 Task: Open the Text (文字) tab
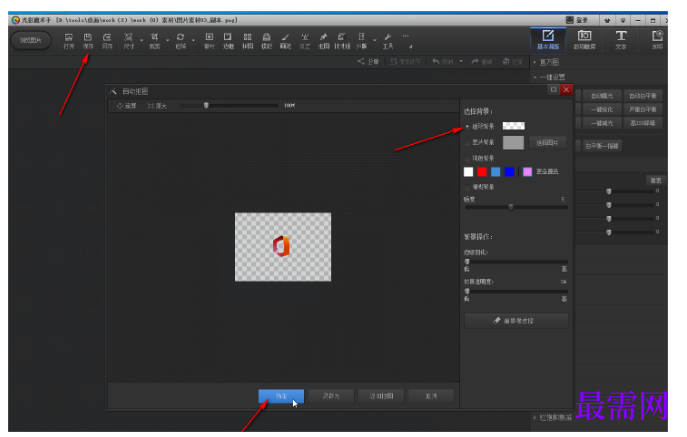click(x=621, y=39)
